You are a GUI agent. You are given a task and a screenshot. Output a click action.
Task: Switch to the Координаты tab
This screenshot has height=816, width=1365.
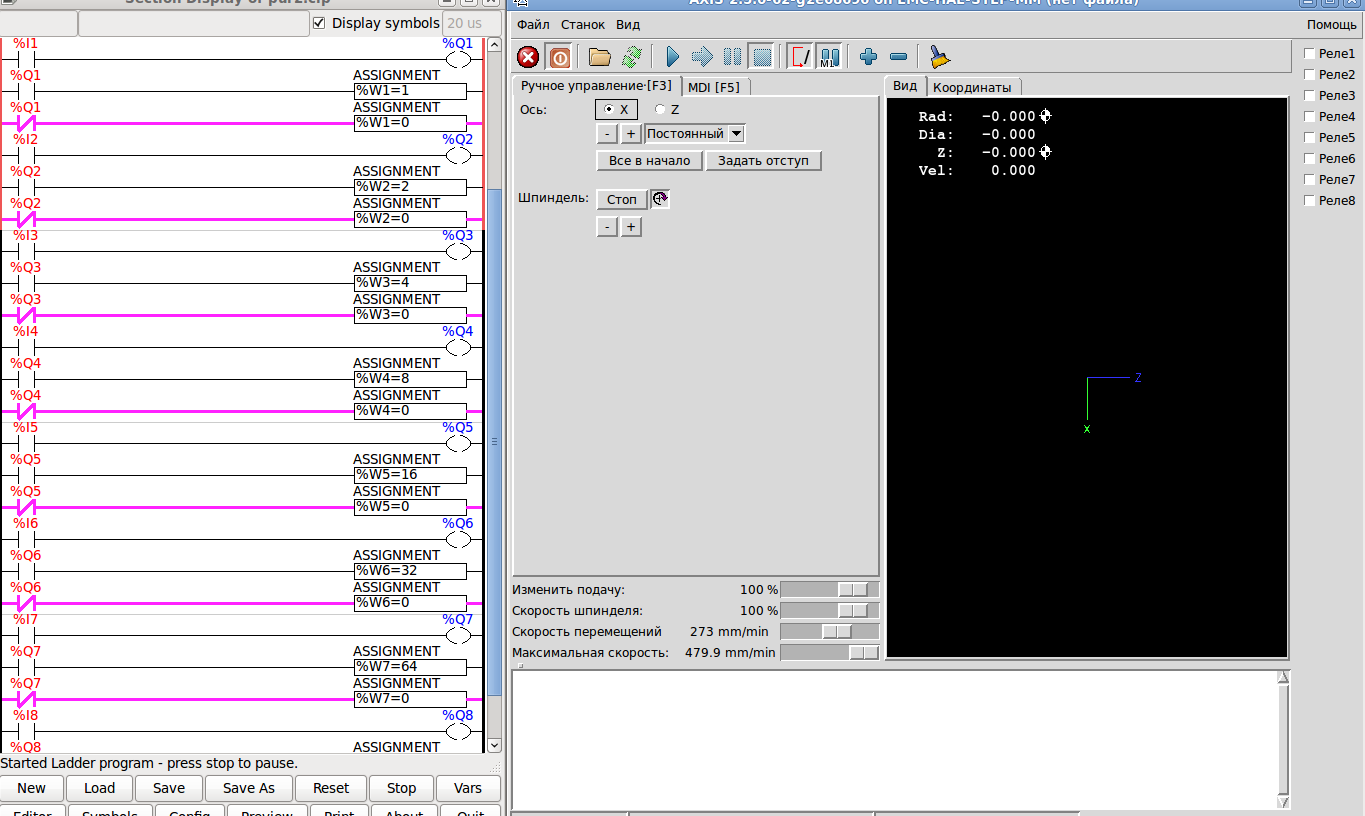tap(972, 87)
